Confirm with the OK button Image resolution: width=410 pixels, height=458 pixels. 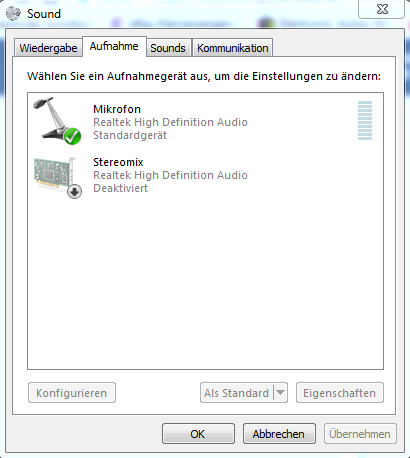[x=198, y=434]
